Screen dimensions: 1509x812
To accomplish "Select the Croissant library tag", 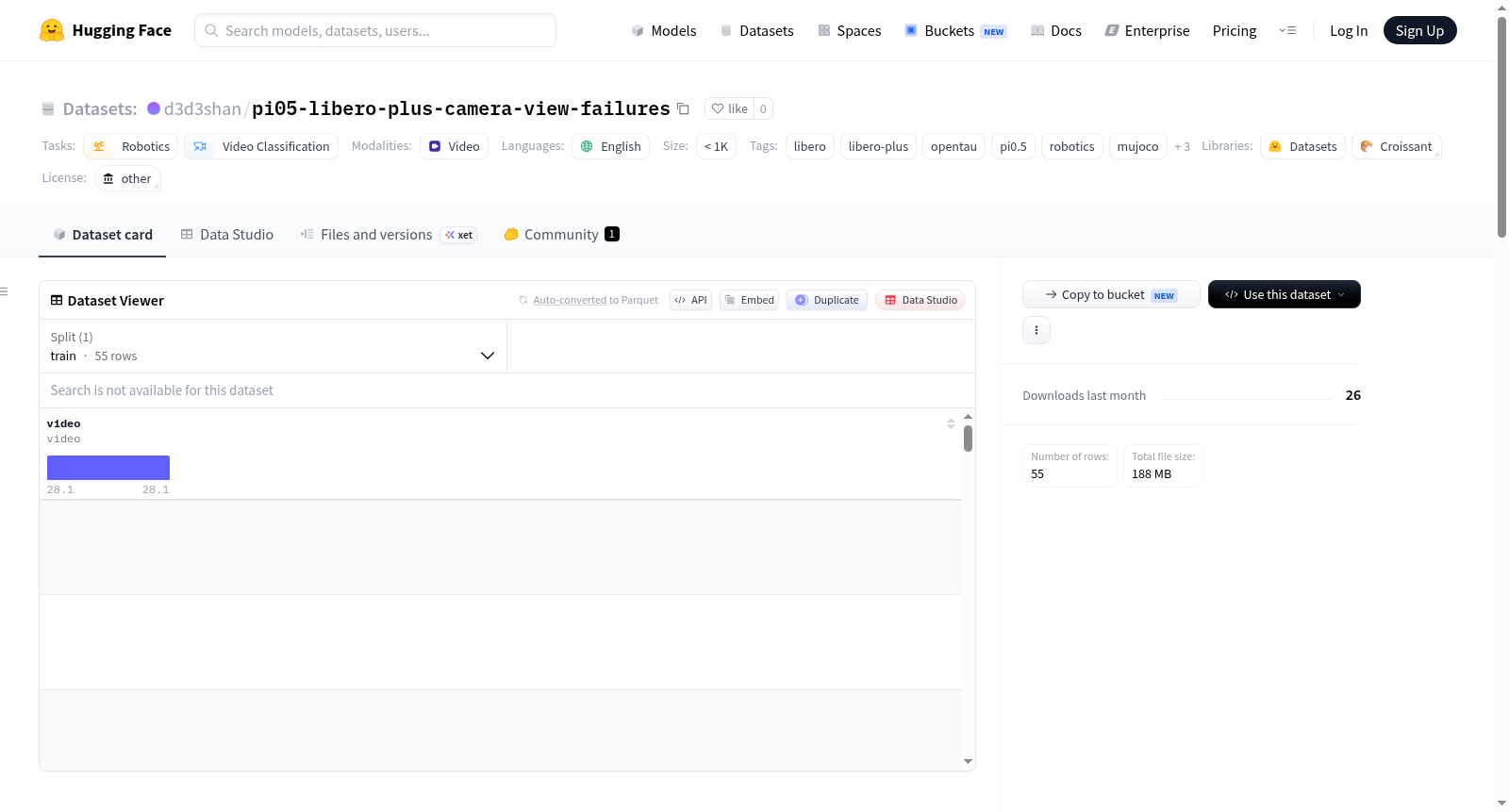I will (x=1396, y=146).
